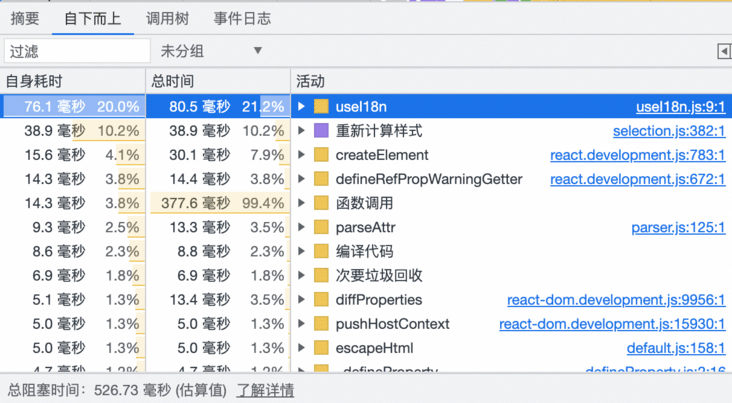
Task: Select the 自下而上 tab
Action: pyautogui.click(x=92, y=19)
